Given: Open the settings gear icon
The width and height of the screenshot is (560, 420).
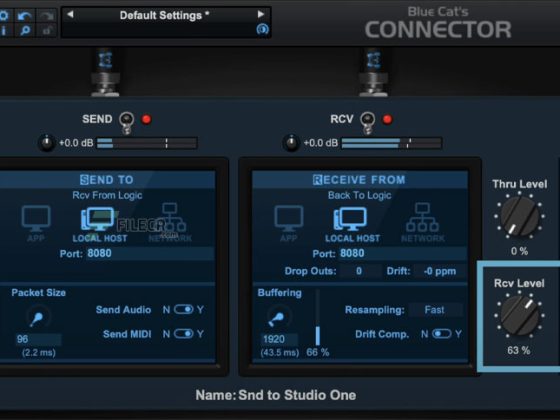Looking at the screenshot, I should tap(4, 16).
